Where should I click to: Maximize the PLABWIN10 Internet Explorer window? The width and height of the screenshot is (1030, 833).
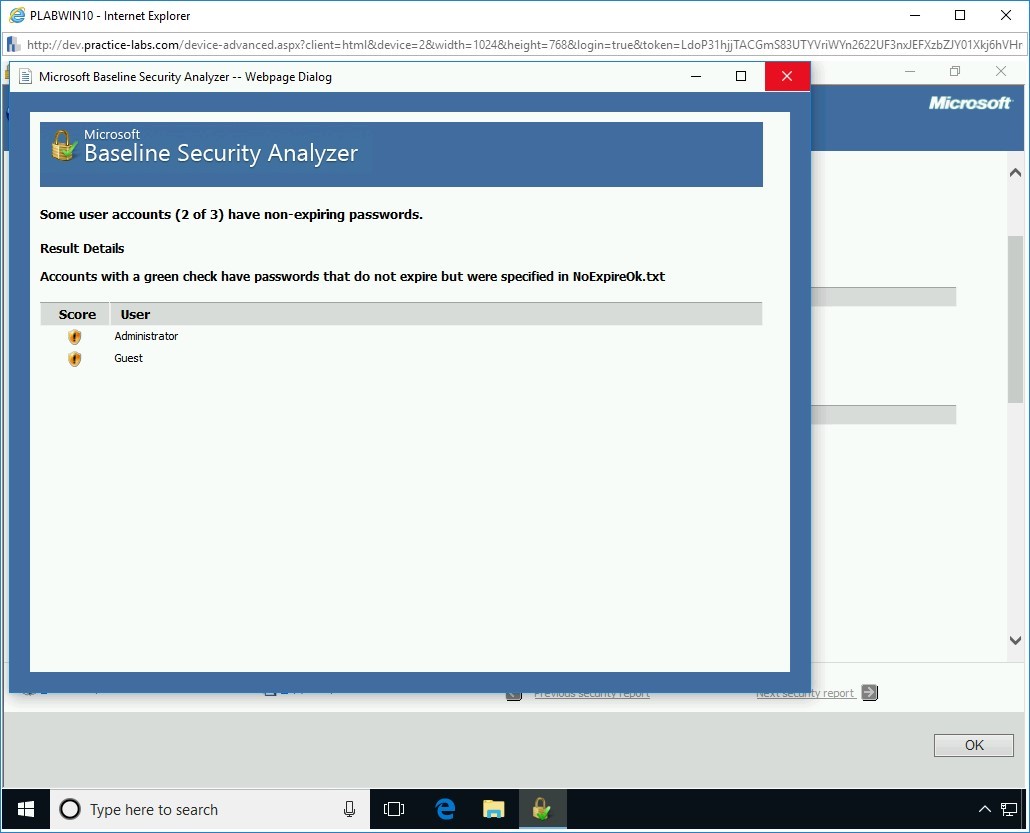pos(960,15)
